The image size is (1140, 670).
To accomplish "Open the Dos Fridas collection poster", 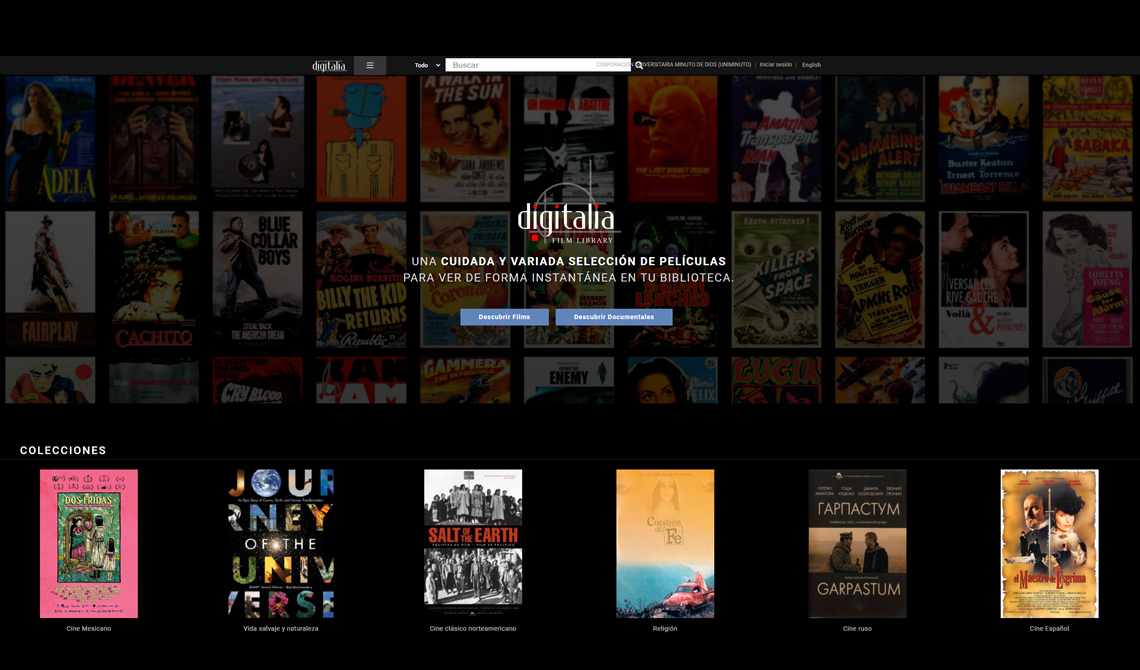I will (89, 544).
